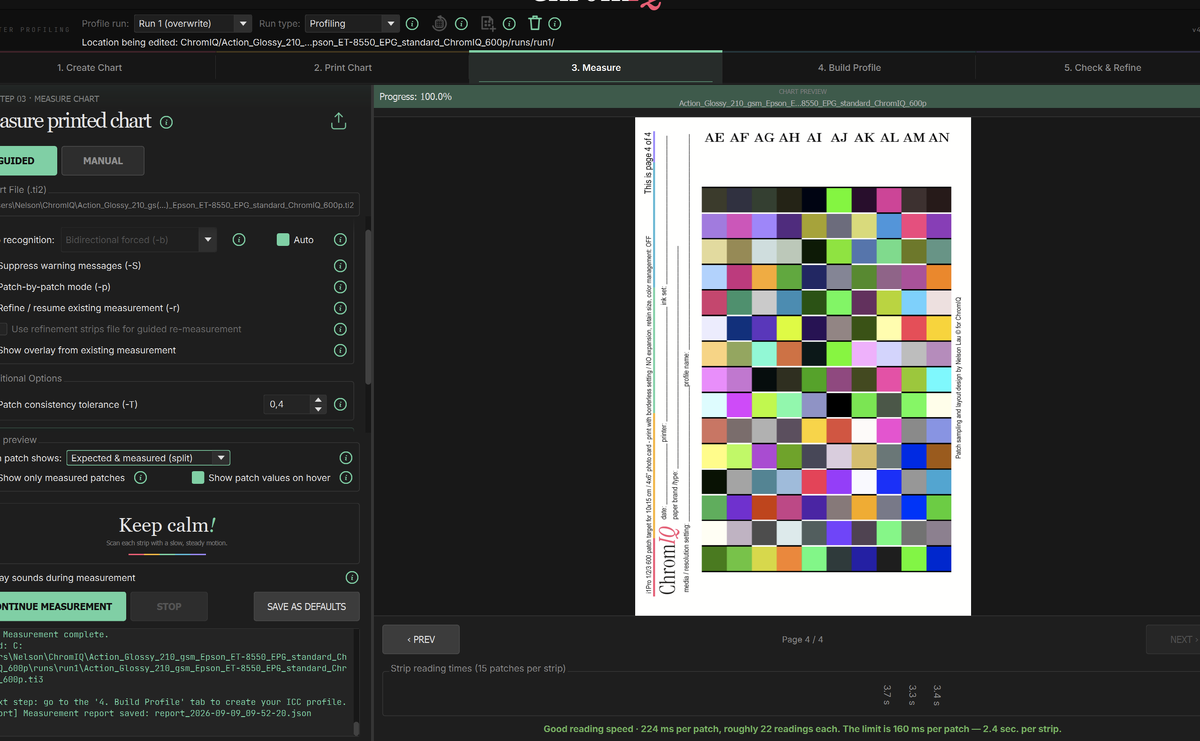The image size is (1200, 741).
Task: Toggle Patch-by-patch mode (-p) option
Action: click(x=54, y=287)
